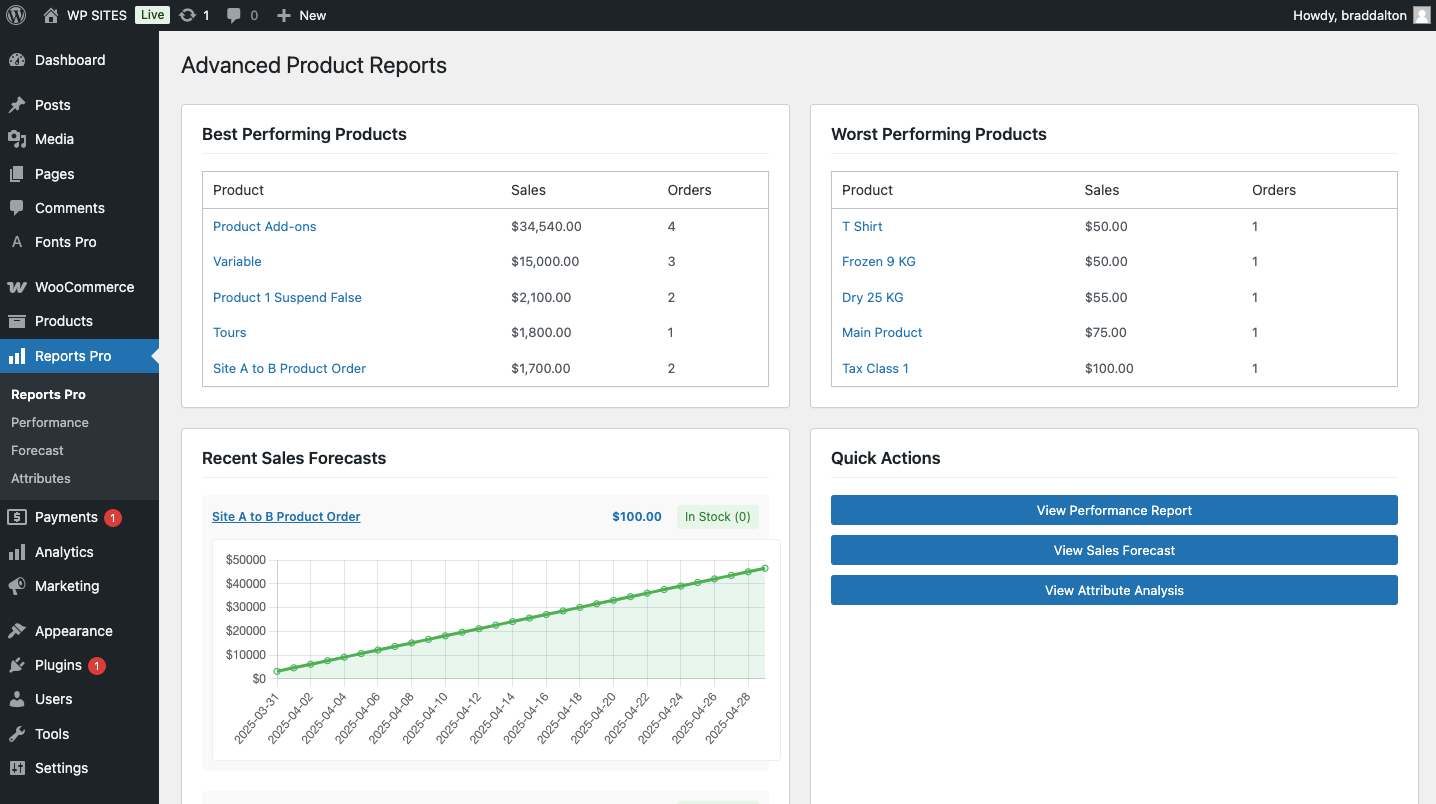The width and height of the screenshot is (1436, 804).
Task: Click the Dashboard gauge icon
Action: pos(17,60)
